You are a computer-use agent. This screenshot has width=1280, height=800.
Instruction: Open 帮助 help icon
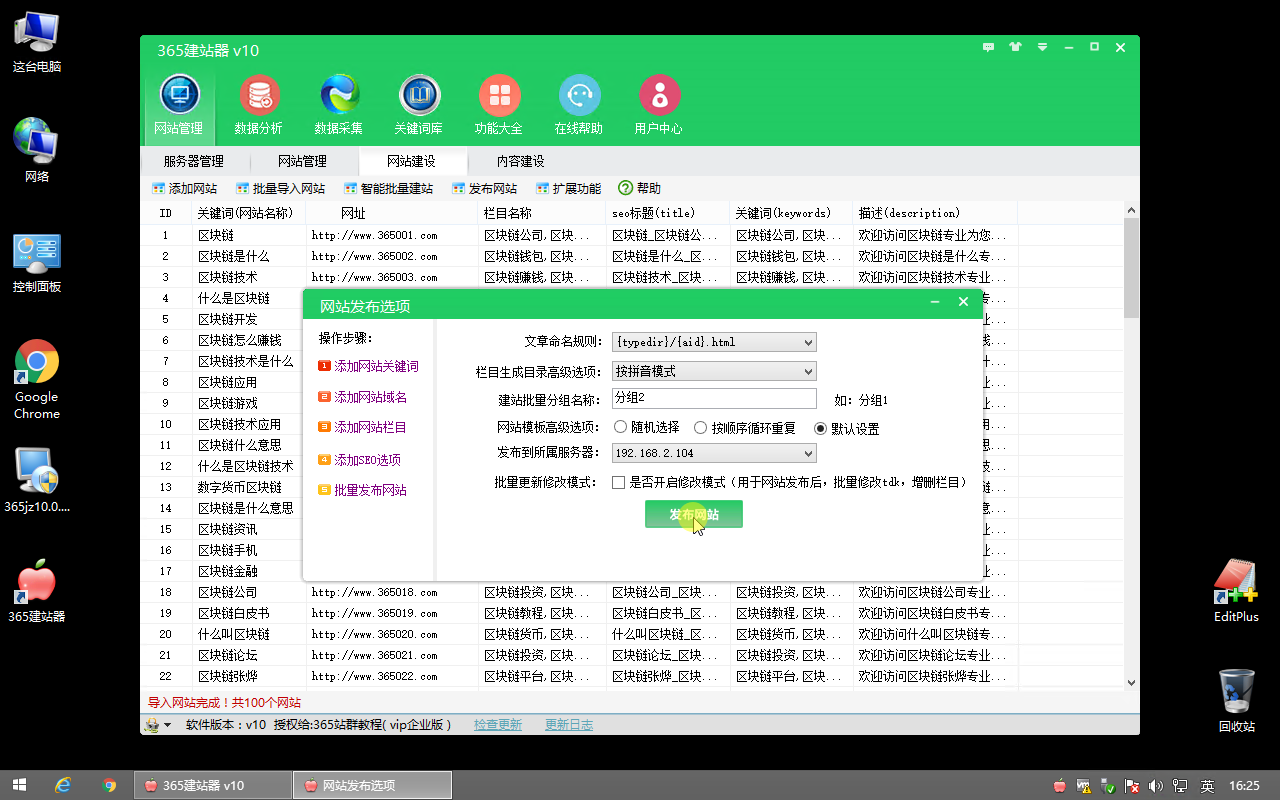[639, 188]
